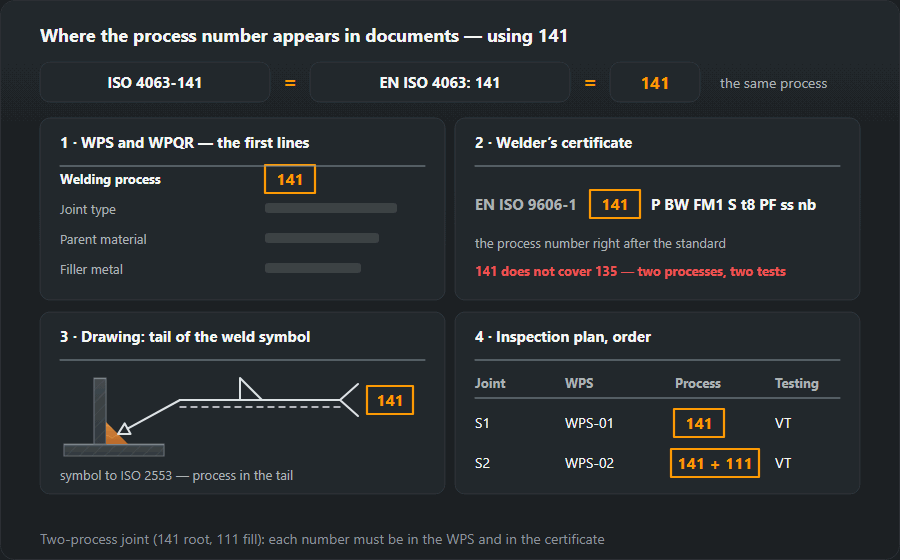Click 'the same process' caption
This screenshot has height=560, width=900.
pos(773,83)
